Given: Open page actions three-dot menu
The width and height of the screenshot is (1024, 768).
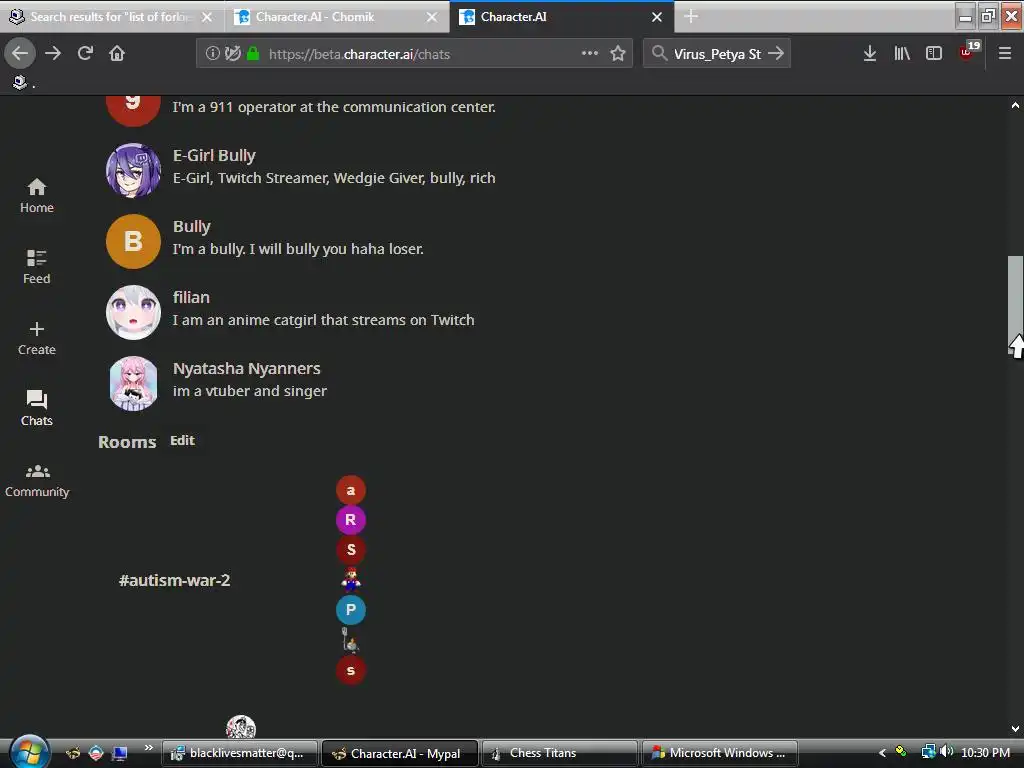Looking at the screenshot, I should pyautogui.click(x=590, y=53).
